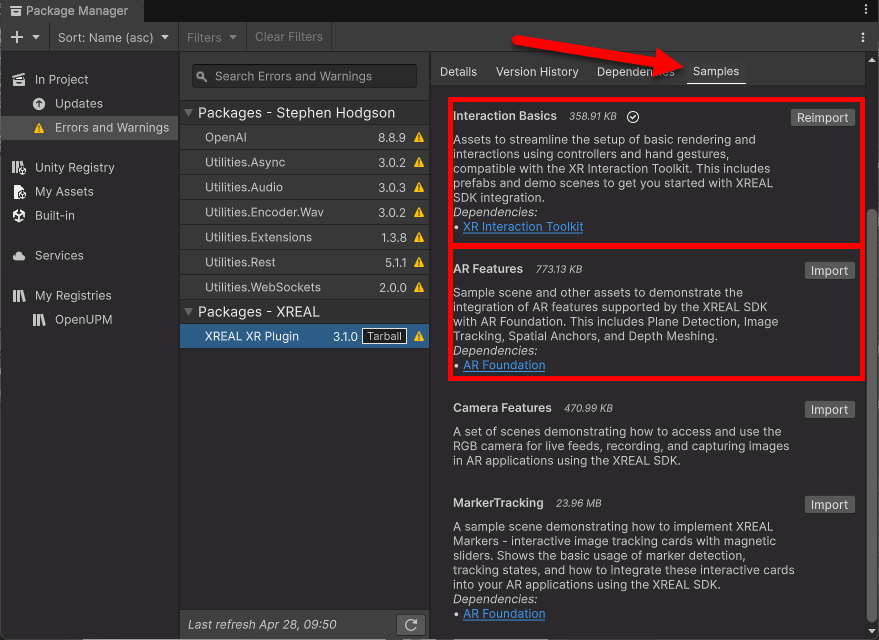Click the Utilities.Extensions warning icon
The width and height of the screenshot is (879, 640).
pyautogui.click(x=419, y=237)
